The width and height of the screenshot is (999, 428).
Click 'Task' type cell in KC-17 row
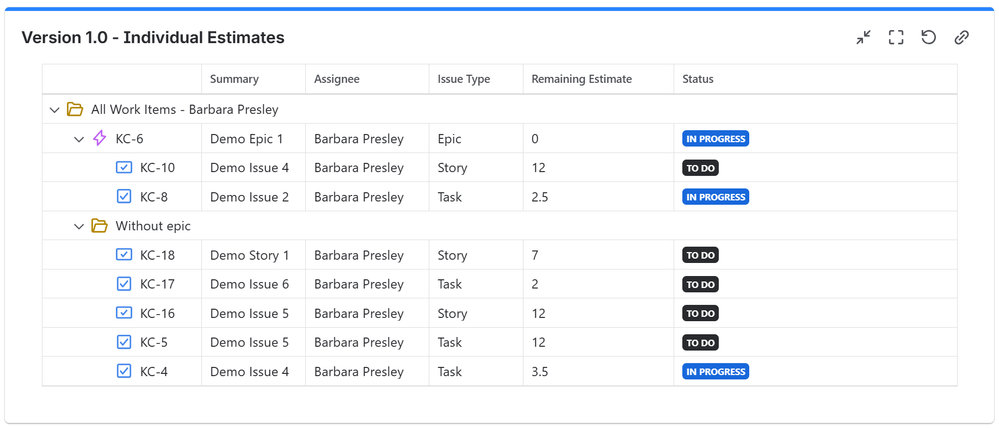[477, 284]
